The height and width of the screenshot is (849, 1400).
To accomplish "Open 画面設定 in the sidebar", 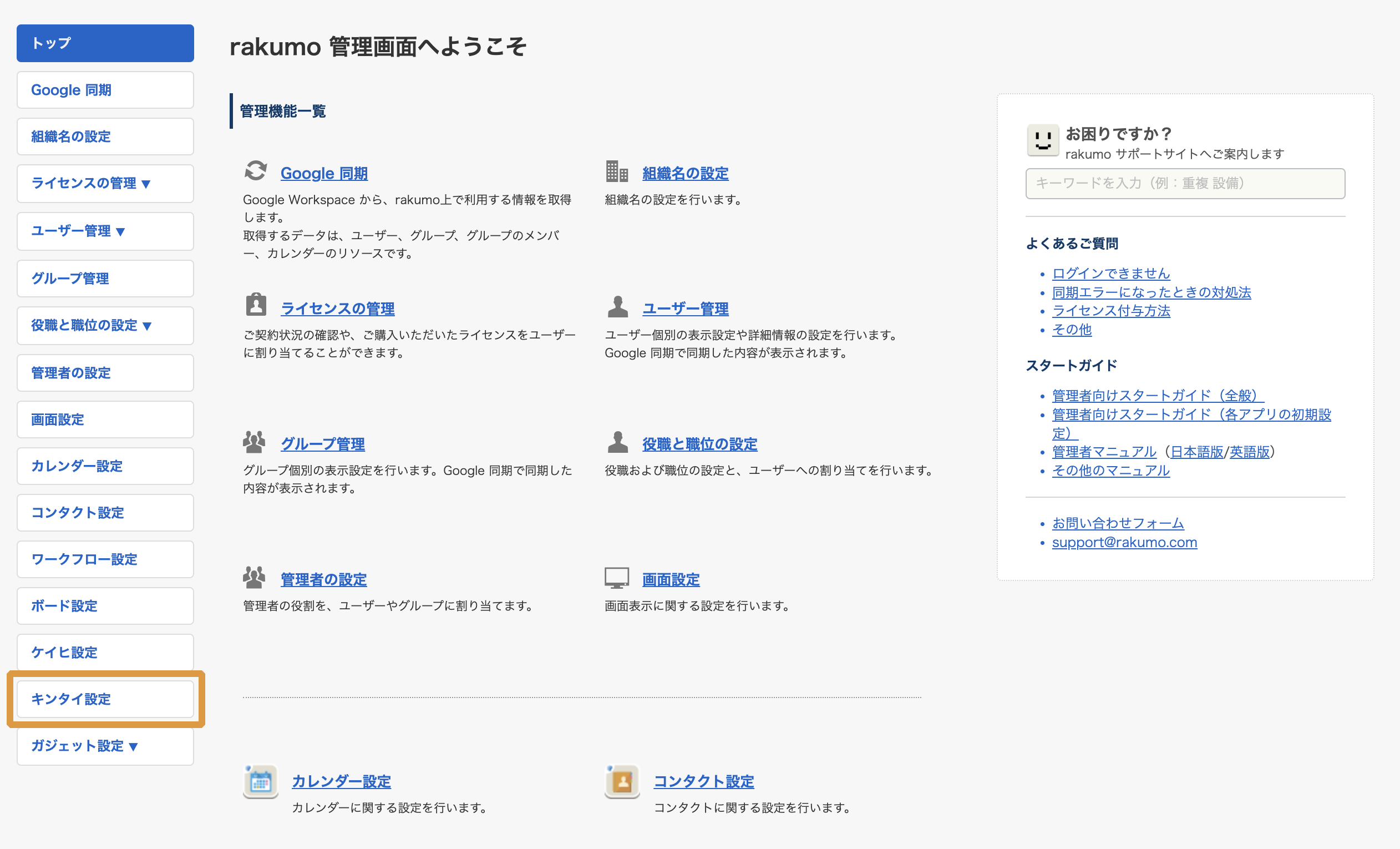I will click(x=105, y=420).
